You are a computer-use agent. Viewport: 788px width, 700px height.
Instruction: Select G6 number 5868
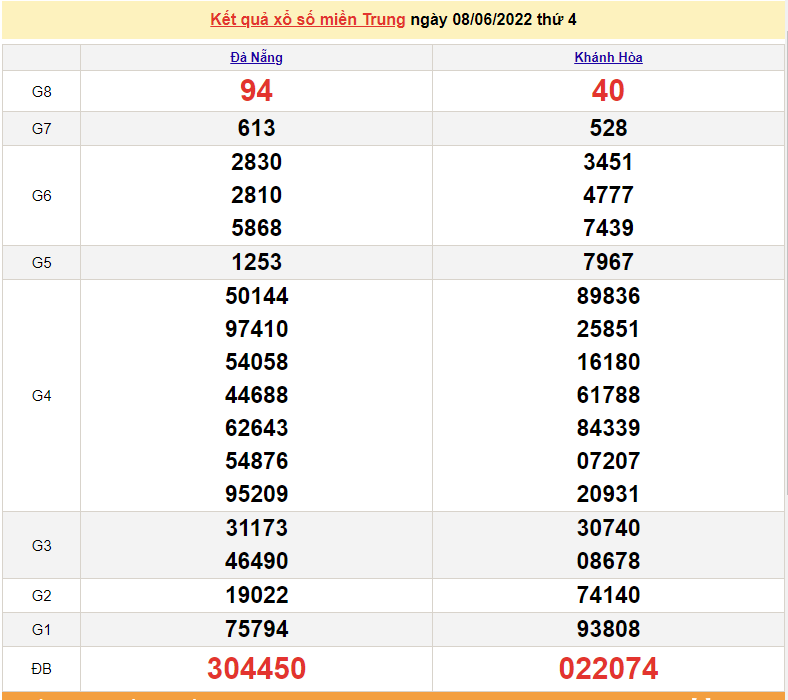point(256,228)
